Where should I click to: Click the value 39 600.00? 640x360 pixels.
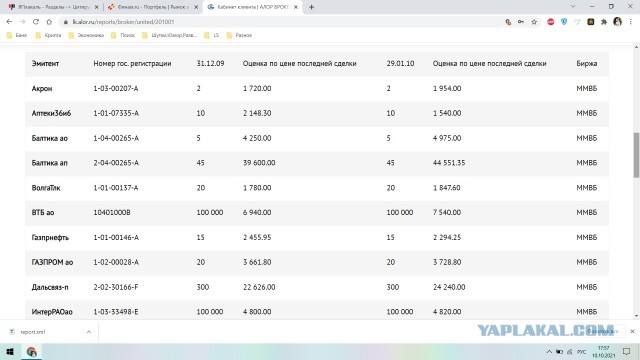point(259,163)
